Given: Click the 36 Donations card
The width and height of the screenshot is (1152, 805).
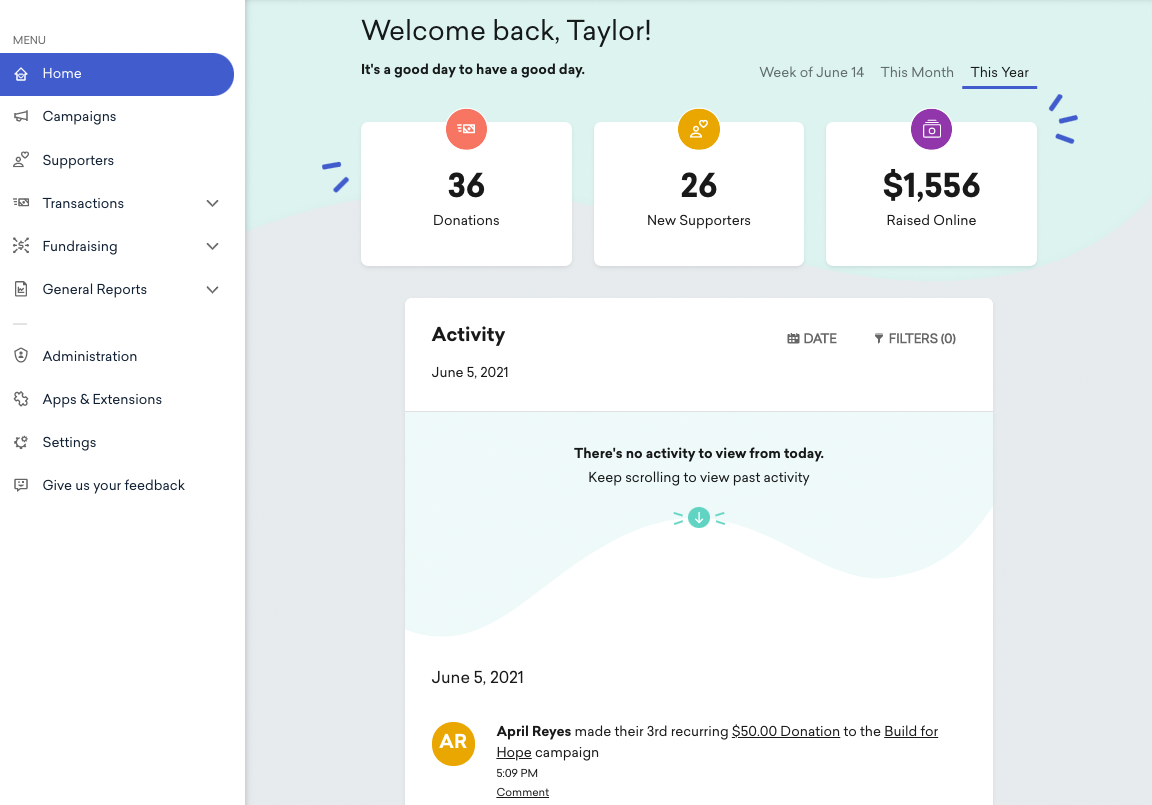Looking at the screenshot, I should click(x=467, y=194).
